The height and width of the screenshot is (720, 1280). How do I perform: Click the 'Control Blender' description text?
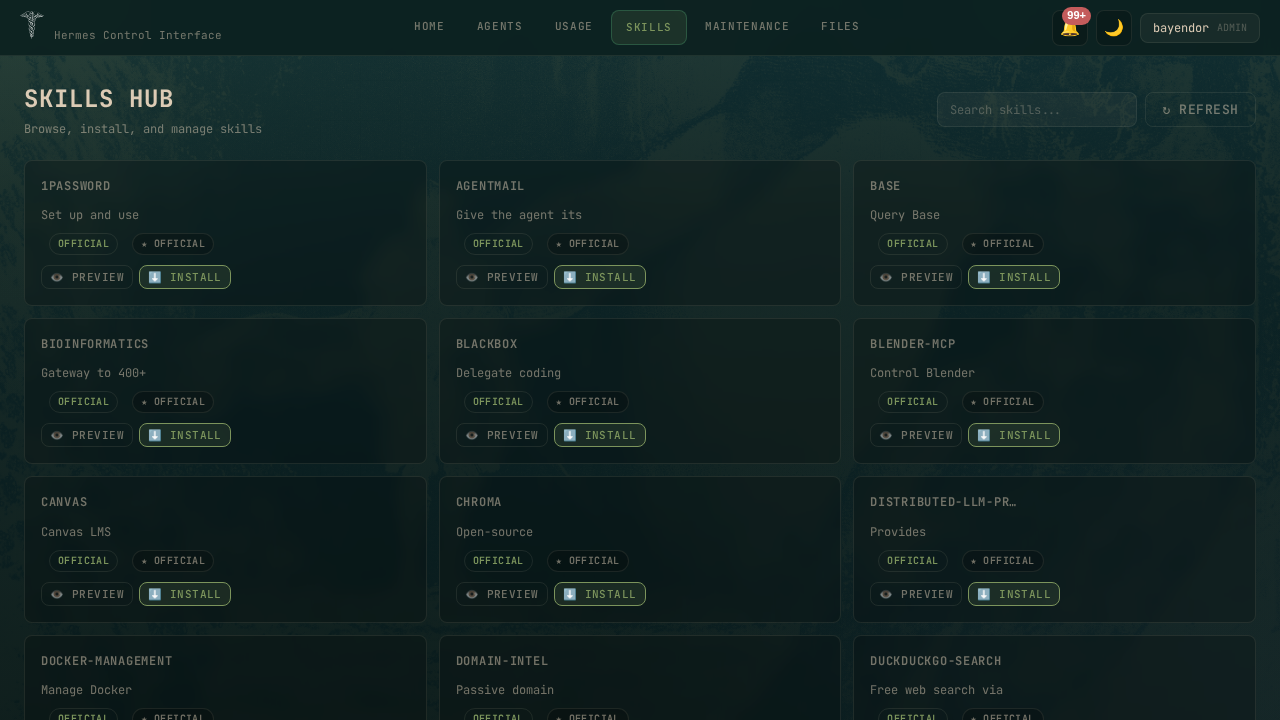(922, 373)
